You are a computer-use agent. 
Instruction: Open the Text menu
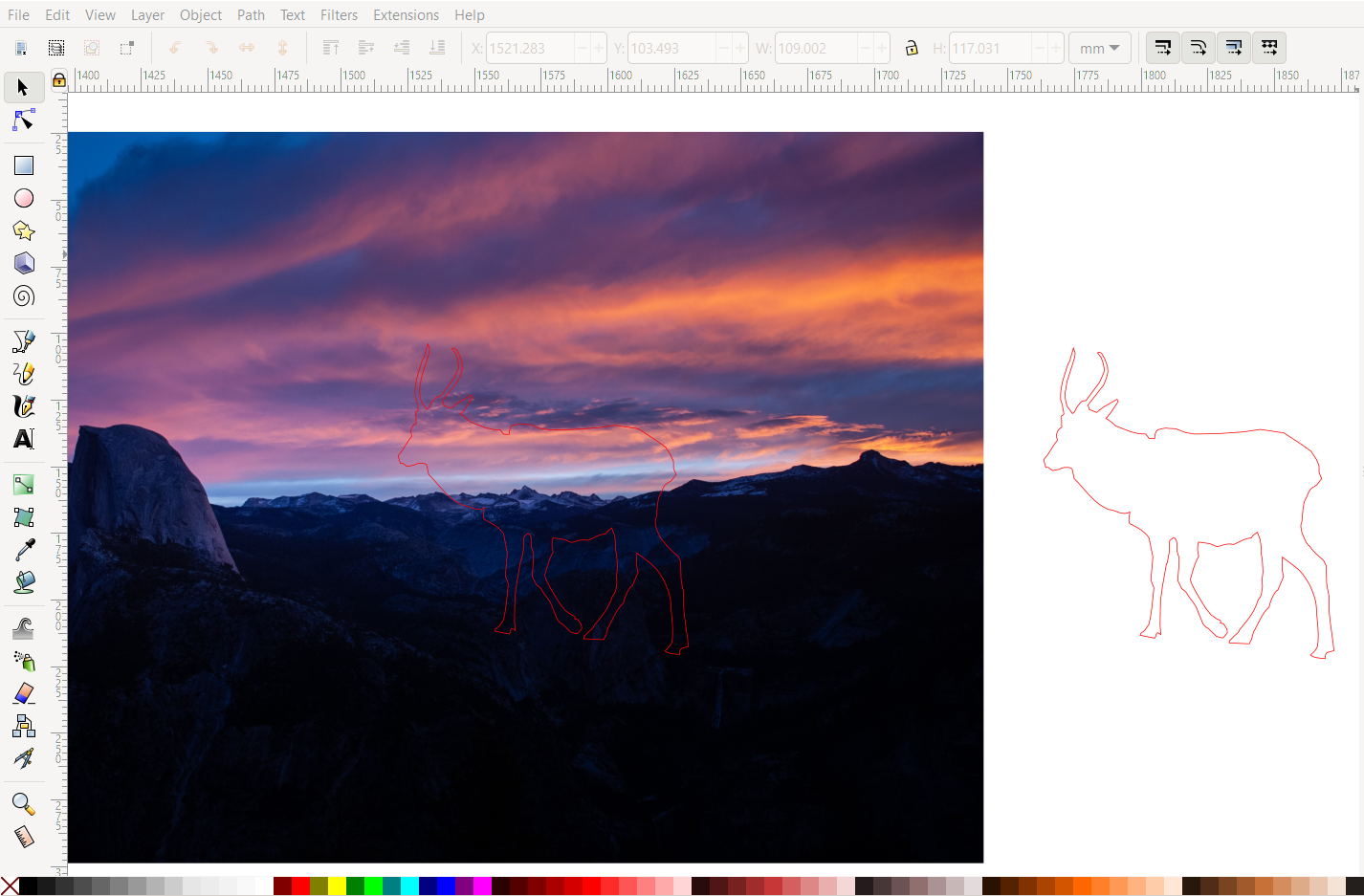tap(293, 14)
